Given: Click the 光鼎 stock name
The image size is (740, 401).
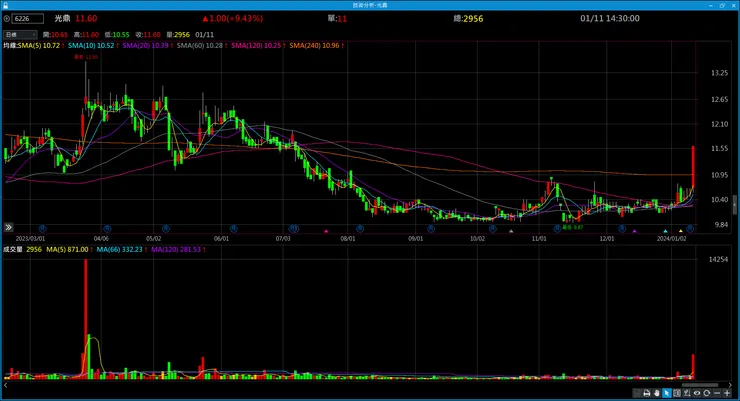Looking at the screenshot, I should click(62, 19).
